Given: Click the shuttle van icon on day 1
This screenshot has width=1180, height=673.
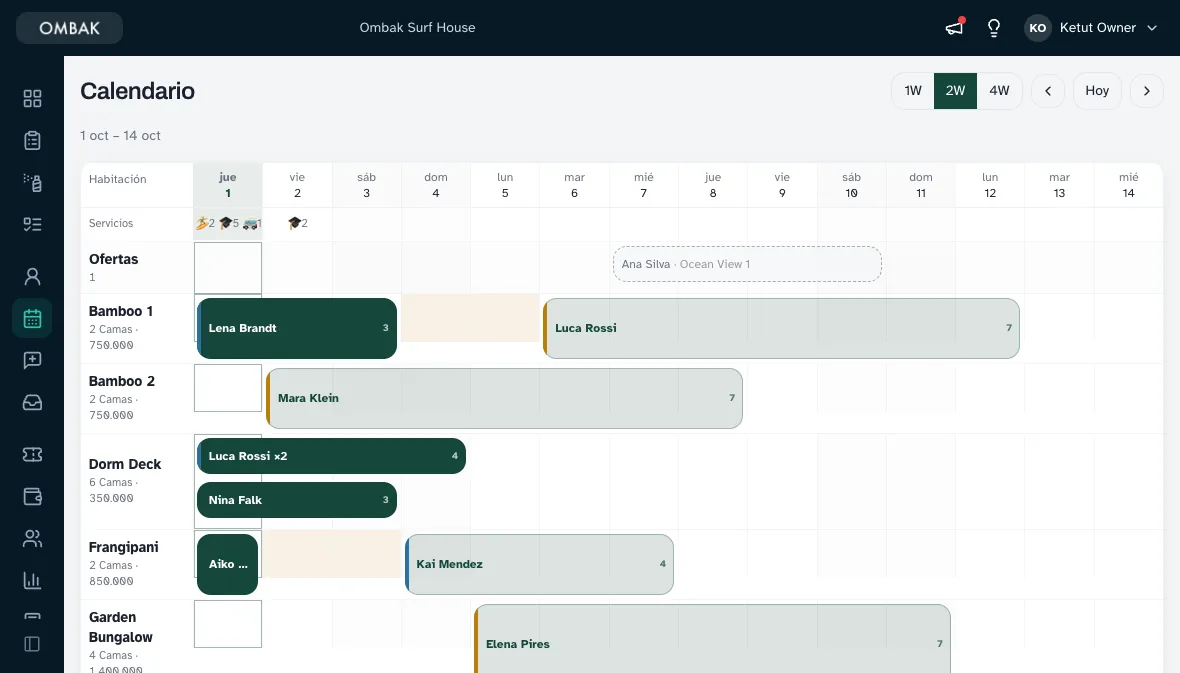Looking at the screenshot, I should pyautogui.click(x=252, y=223).
